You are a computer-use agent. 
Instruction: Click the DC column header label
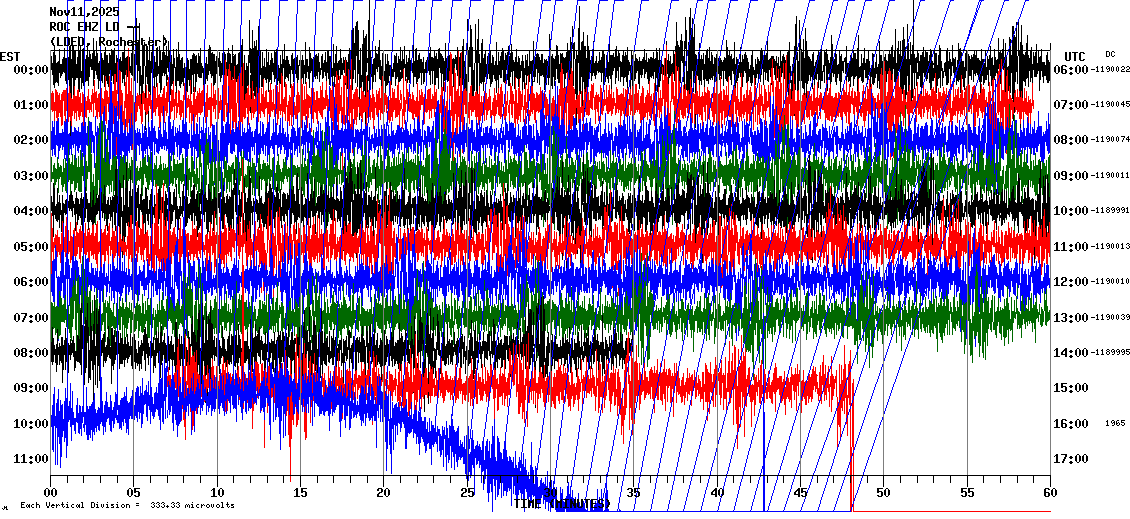1110,54
